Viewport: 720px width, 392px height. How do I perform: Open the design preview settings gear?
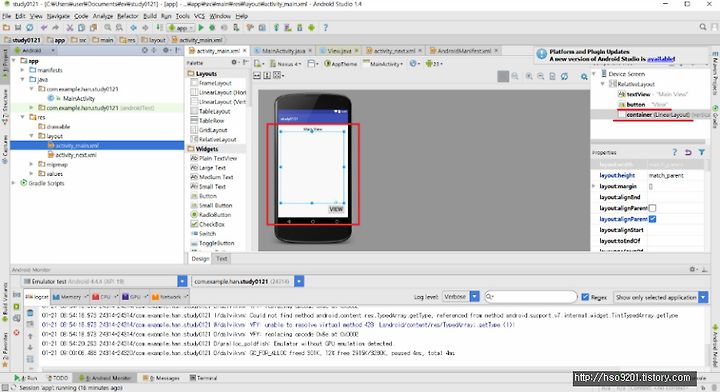tap(584, 76)
